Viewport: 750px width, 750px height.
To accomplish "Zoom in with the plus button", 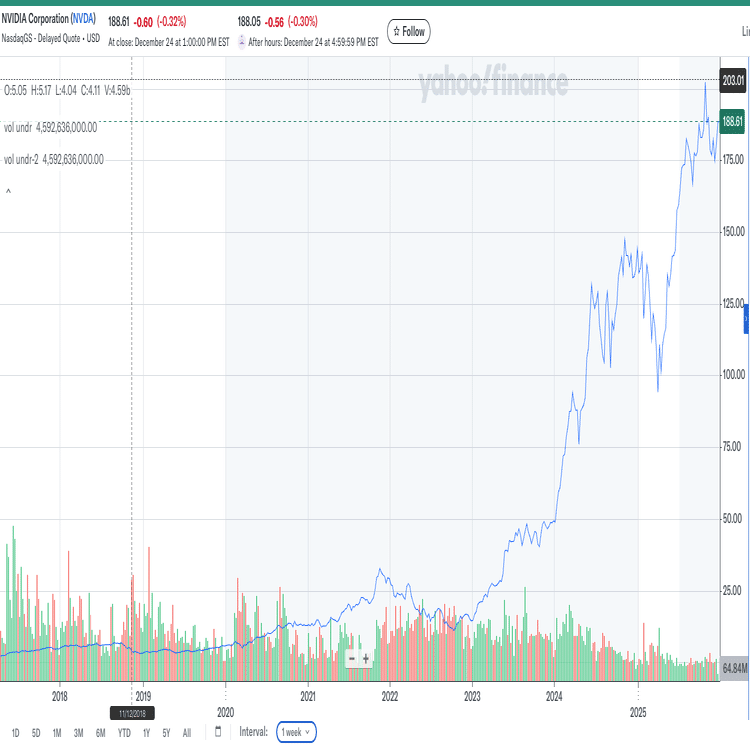I will point(366,659).
